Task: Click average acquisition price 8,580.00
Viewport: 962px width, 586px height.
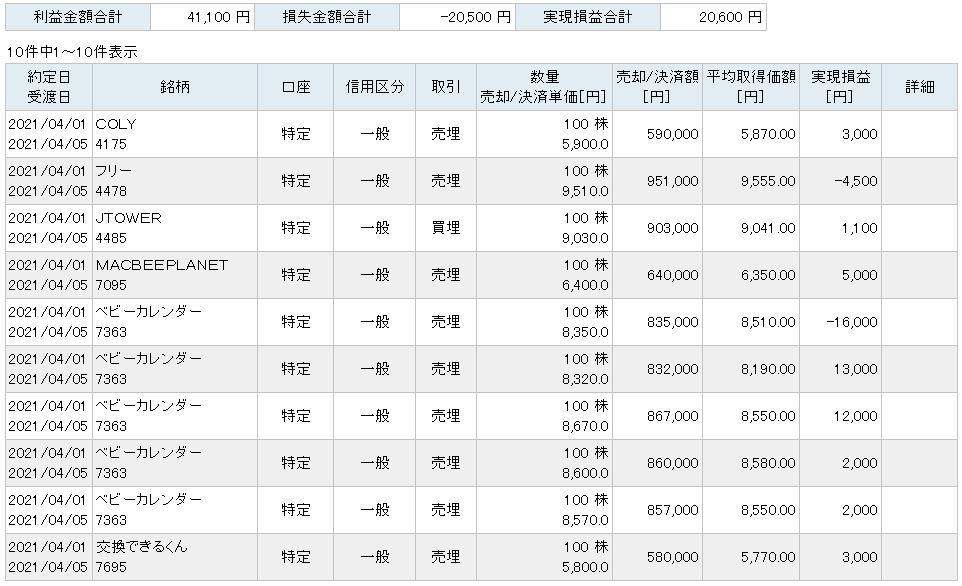Action: pos(768,463)
